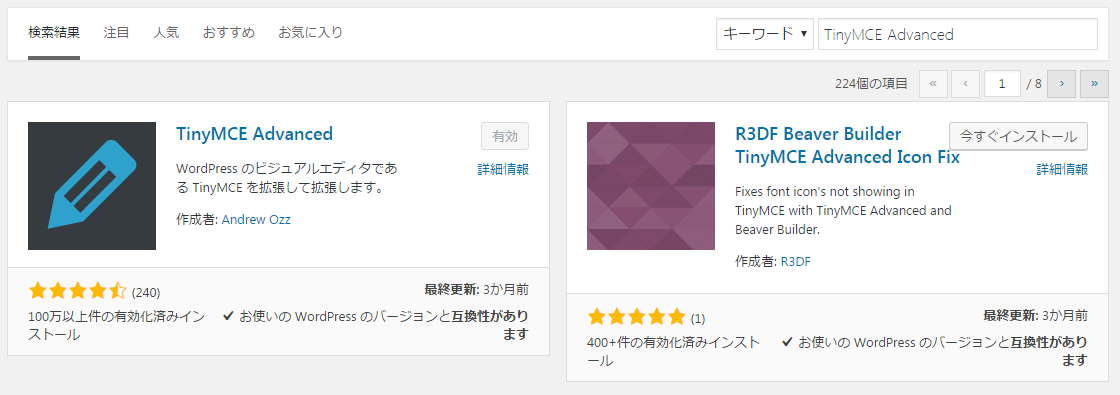
Task: Switch to the 人気 tab
Action: pos(166,32)
